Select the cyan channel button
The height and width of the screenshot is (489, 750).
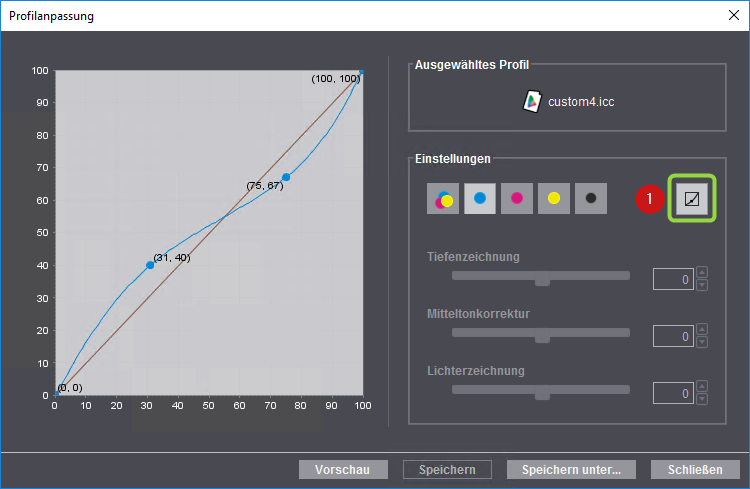[480, 199]
